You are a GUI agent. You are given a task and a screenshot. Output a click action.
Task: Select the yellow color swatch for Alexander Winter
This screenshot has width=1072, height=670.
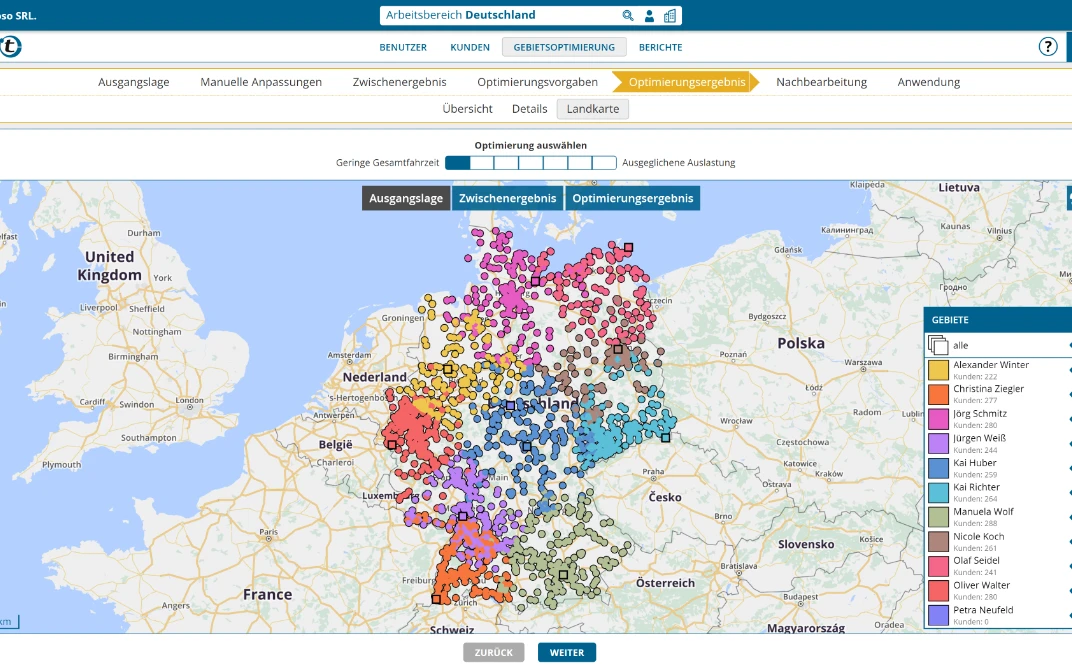tap(940, 369)
